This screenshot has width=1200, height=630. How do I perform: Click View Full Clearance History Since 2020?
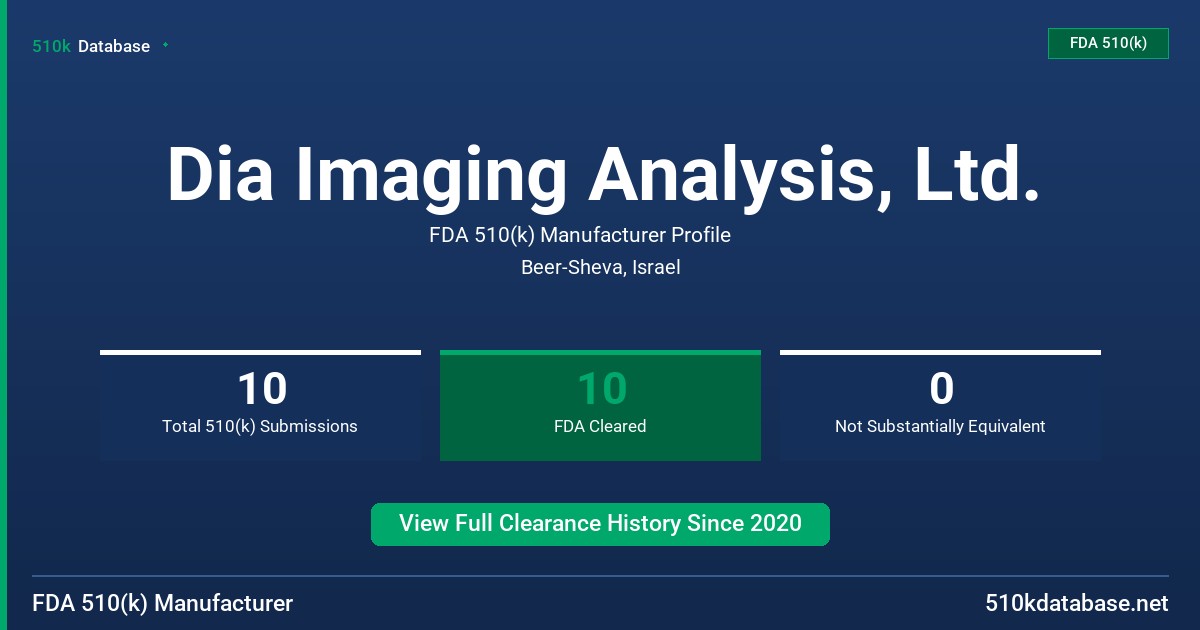tap(600, 524)
